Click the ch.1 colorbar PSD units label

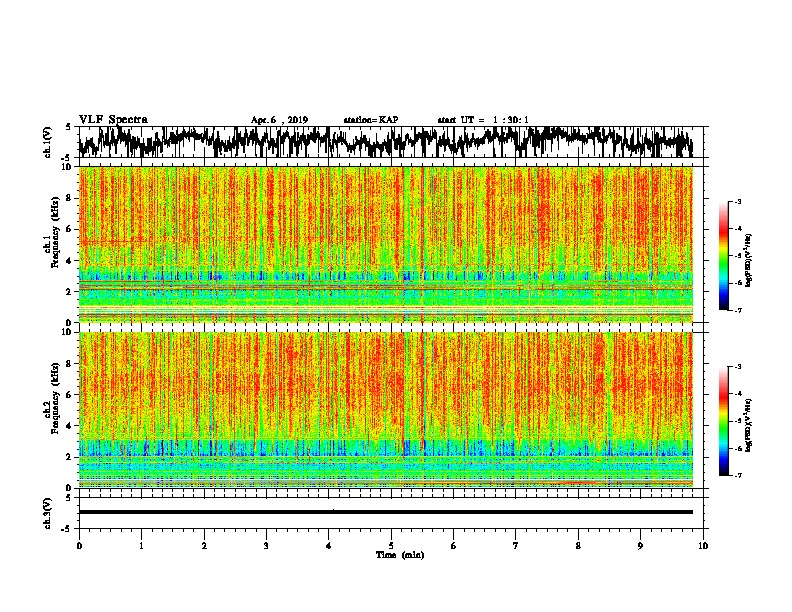[749, 260]
